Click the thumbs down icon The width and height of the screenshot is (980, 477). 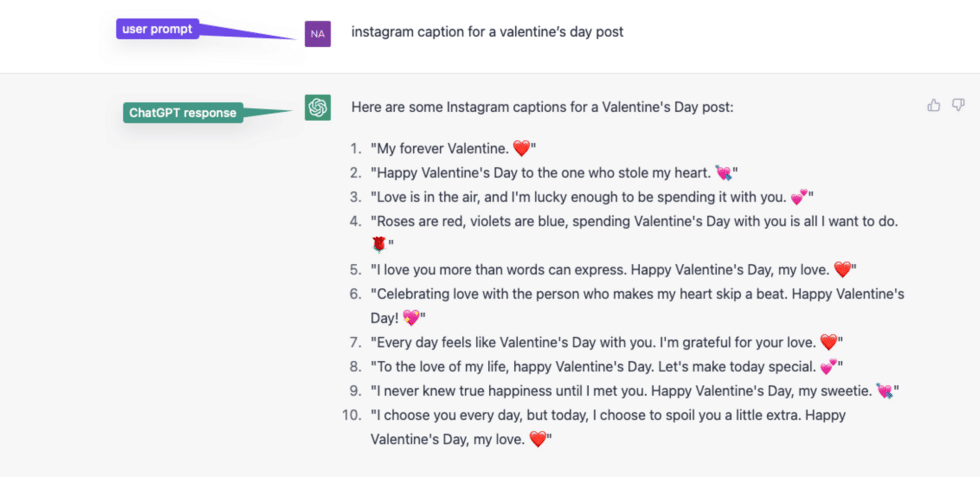click(958, 105)
